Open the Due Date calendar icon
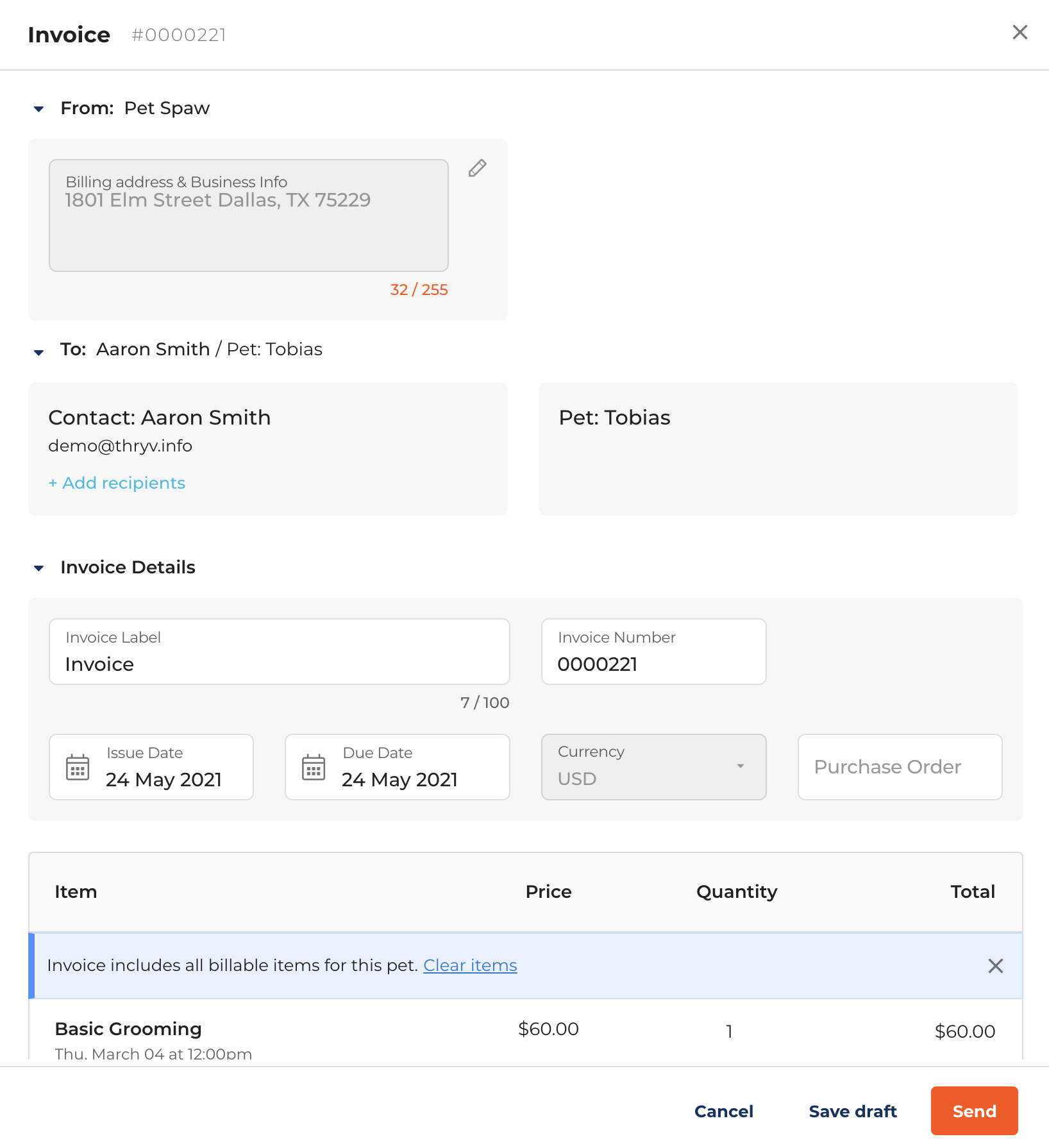Screen dimensions: 1049x1148 pyautogui.click(x=314, y=767)
